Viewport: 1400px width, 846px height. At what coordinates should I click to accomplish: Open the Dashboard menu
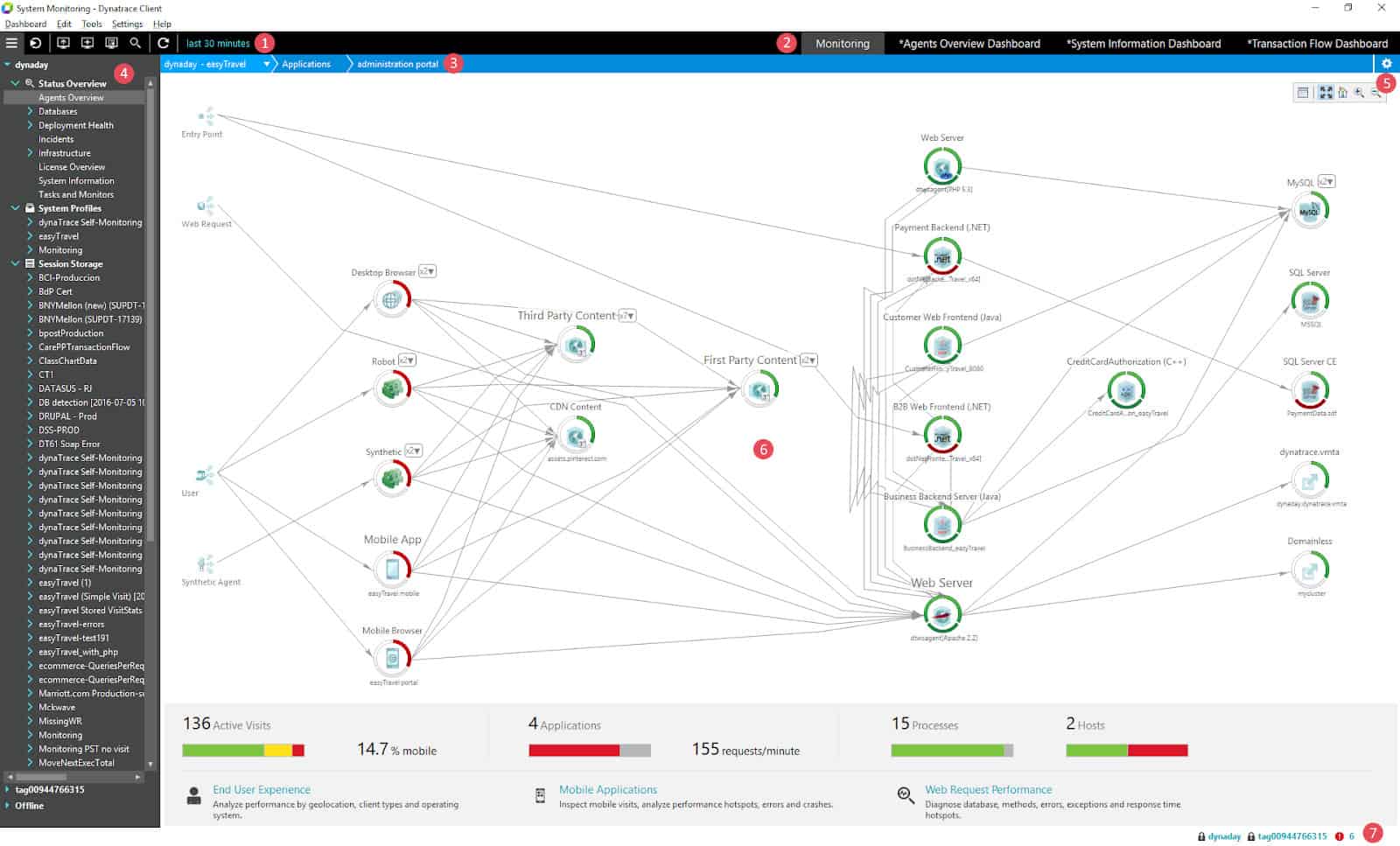[x=25, y=24]
